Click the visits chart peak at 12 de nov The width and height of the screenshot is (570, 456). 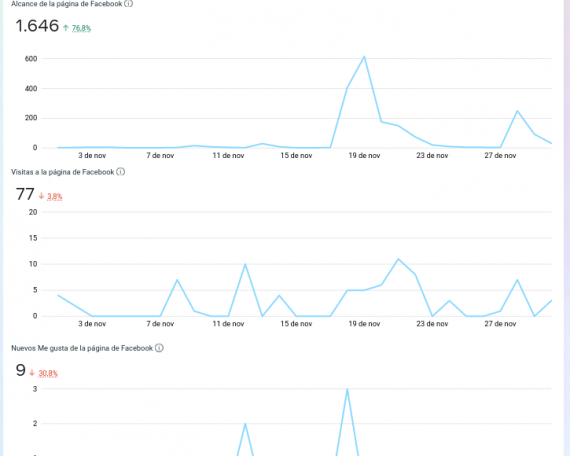click(x=245, y=264)
